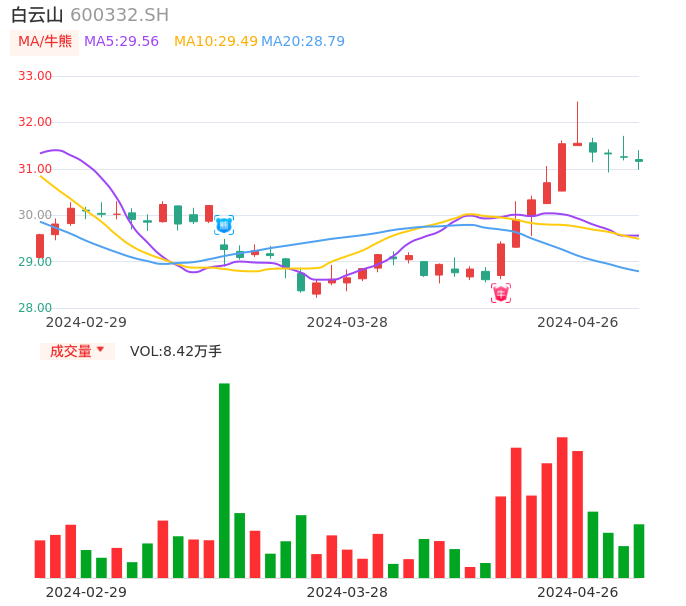Click the VOL:8.42万手 volume readout

pyautogui.click(x=176, y=351)
